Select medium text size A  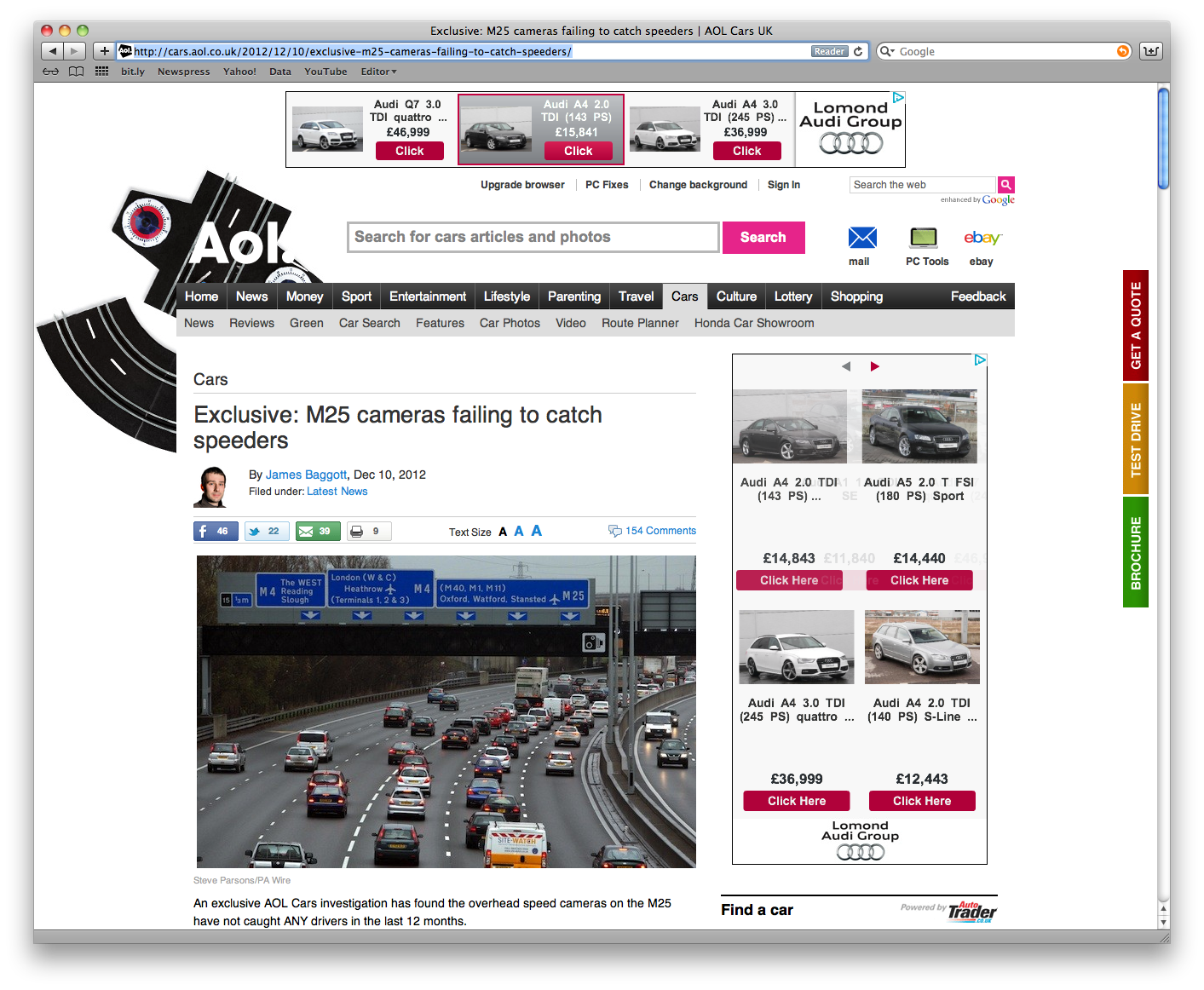pos(519,531)
